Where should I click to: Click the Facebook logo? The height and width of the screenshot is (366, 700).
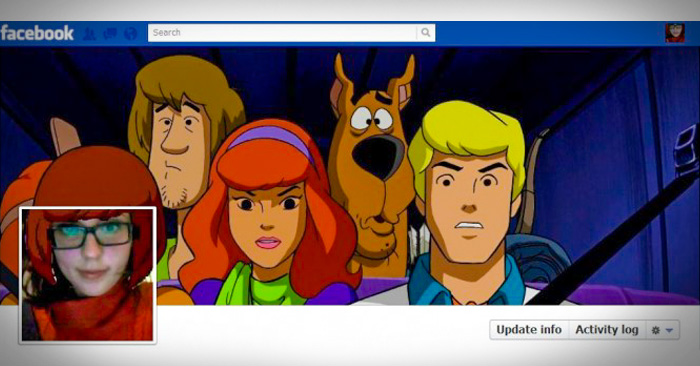click(37, 33)
